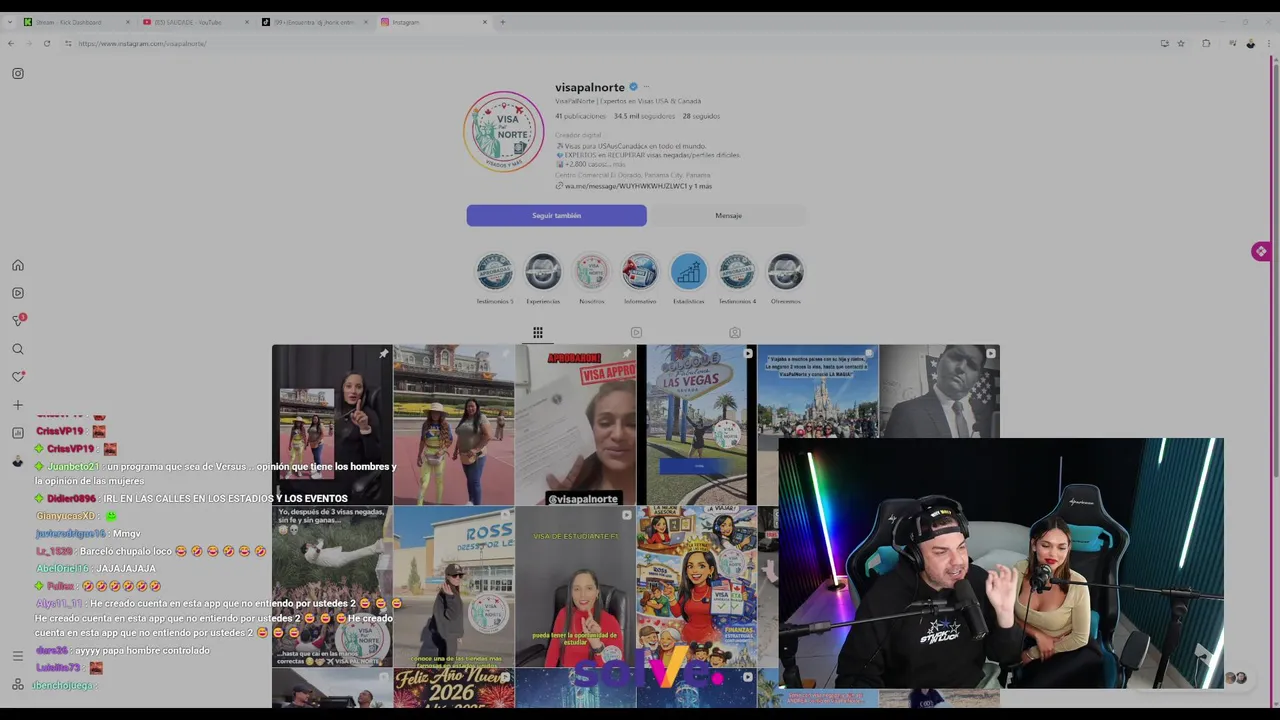Click the verified badge next to visapalnorte

pyautogui.click(x=633, y=87)
